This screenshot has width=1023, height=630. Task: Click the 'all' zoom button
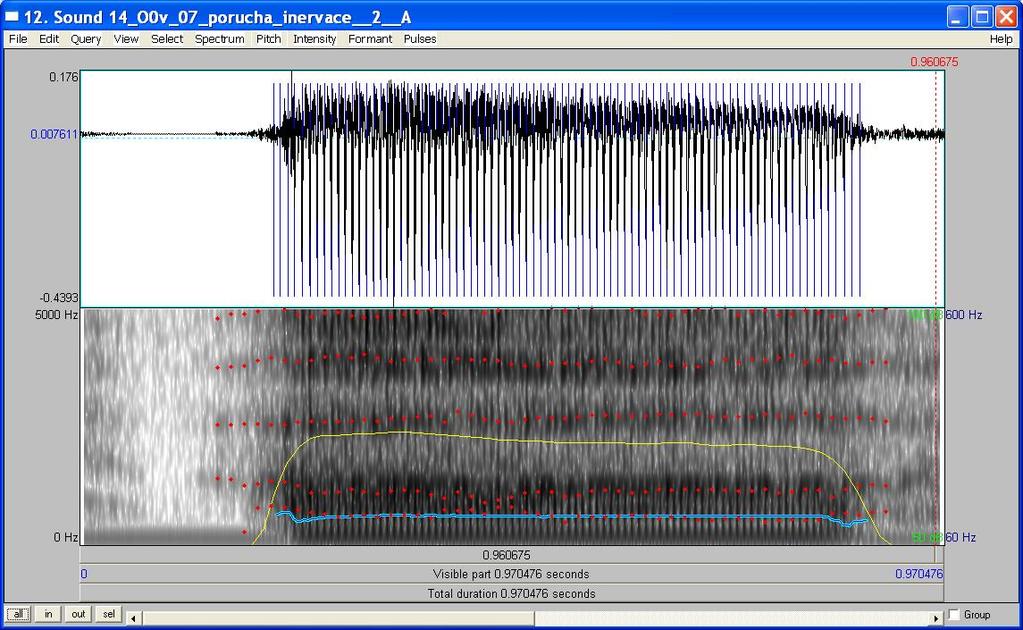[x=18, y=614]
